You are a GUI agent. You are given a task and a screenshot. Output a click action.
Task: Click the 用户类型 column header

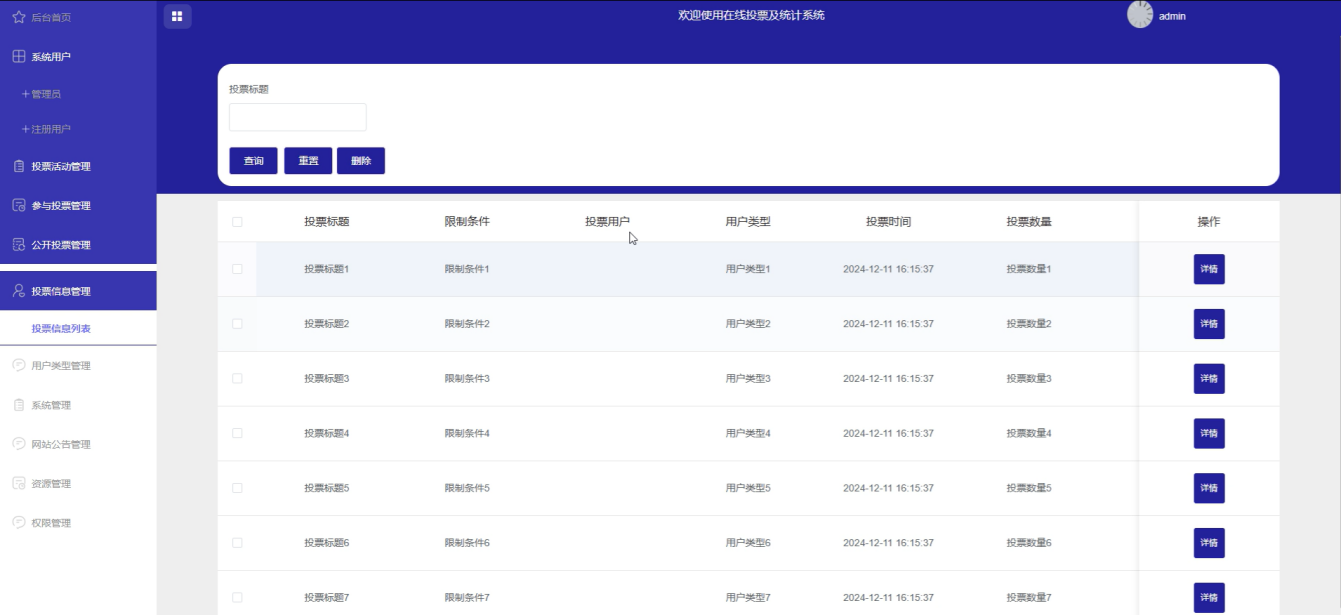[748, 222]
